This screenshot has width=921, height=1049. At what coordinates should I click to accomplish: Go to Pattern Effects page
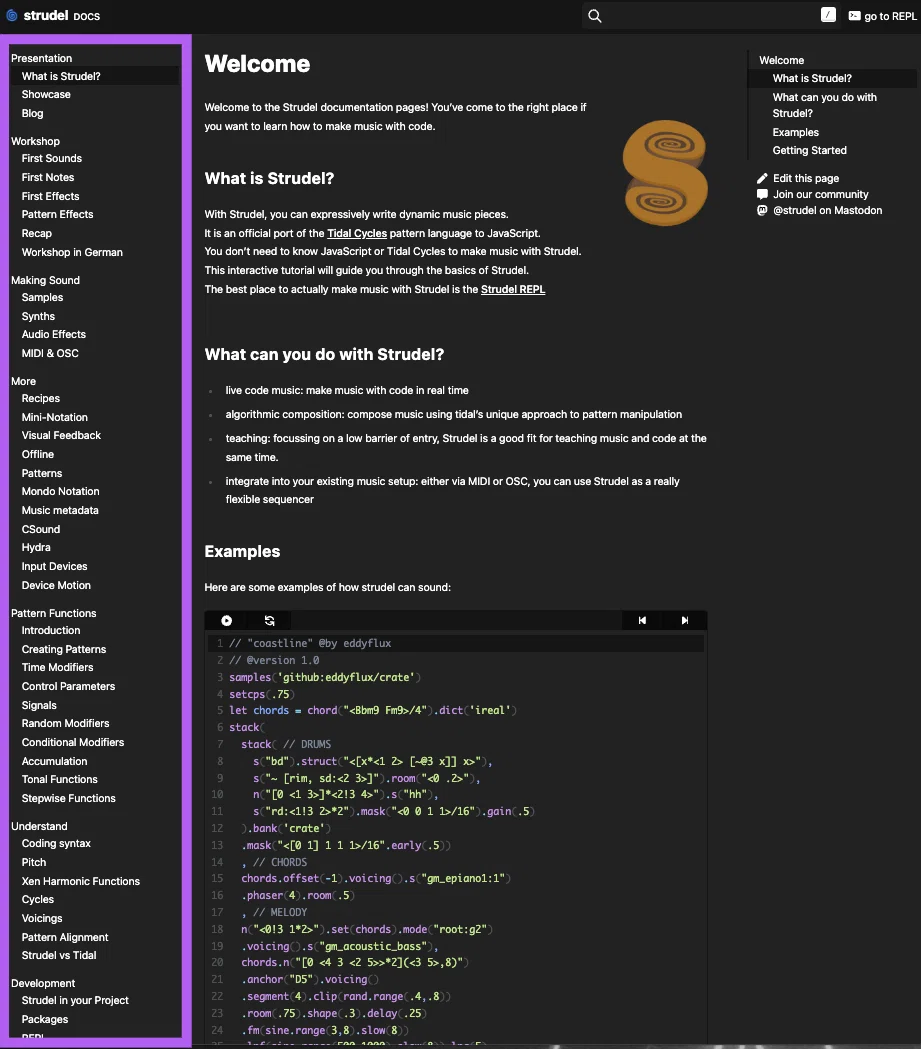(x=58, y=215)
